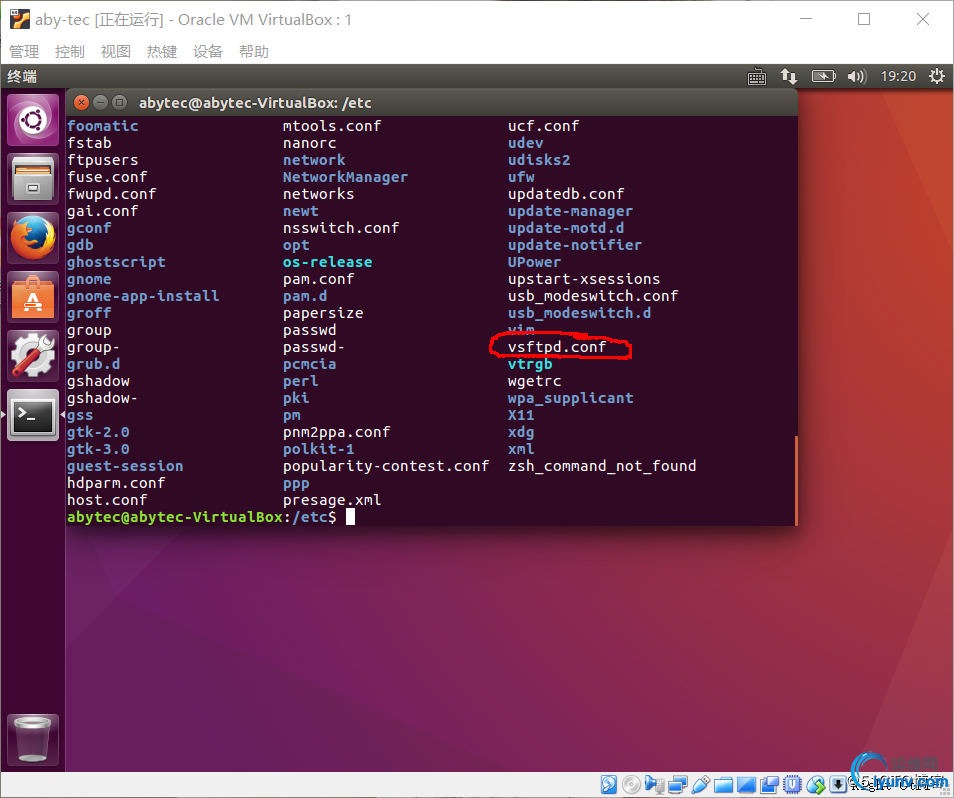Open the session gear menu in top panel
The height and width of the screenshot is (798, 954).
[937, 76]
